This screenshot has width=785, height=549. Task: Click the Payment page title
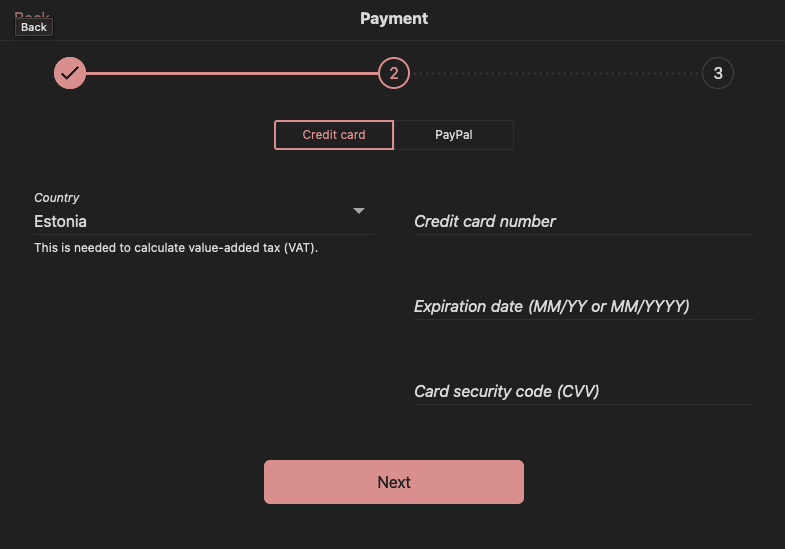(394, 19)
